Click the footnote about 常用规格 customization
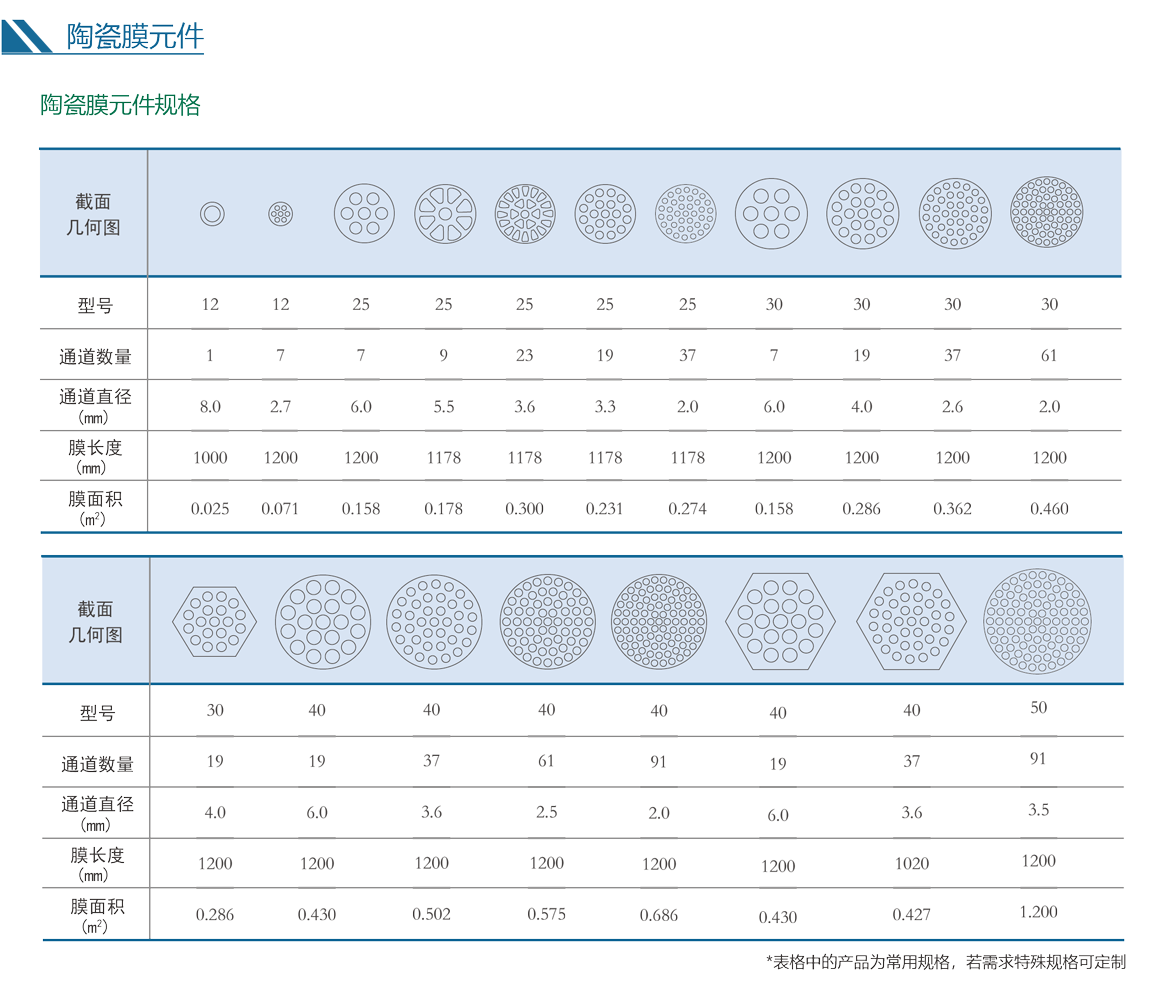 coord(945,962)
